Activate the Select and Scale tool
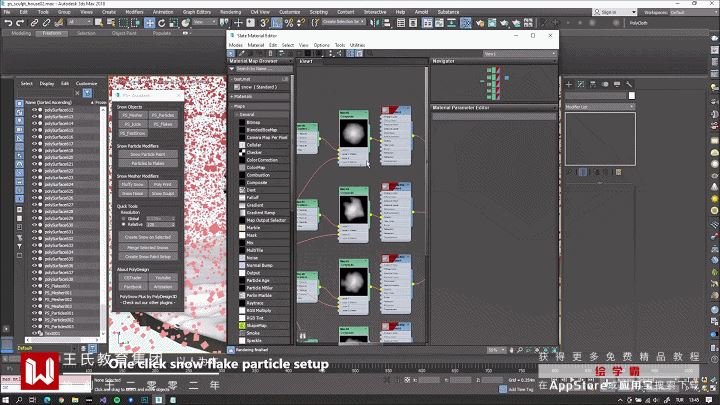The width and height of the screenshot is (720, 405). pyautogui.click(x=174, y=22)
